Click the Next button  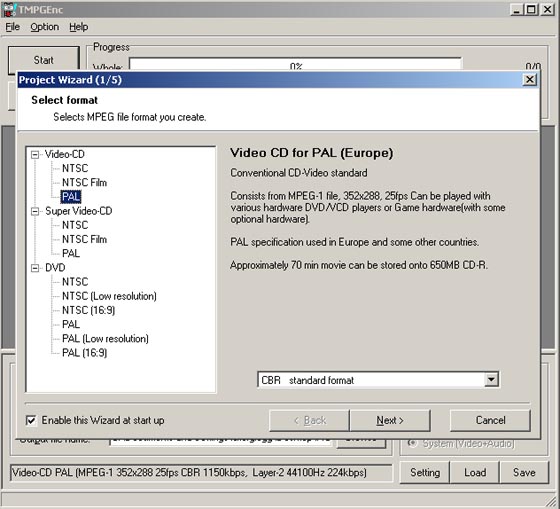[x=390, y=420]
